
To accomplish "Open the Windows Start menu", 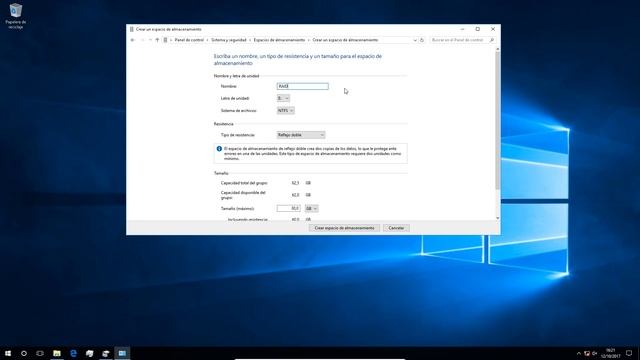I will click(x=8, y=353).
